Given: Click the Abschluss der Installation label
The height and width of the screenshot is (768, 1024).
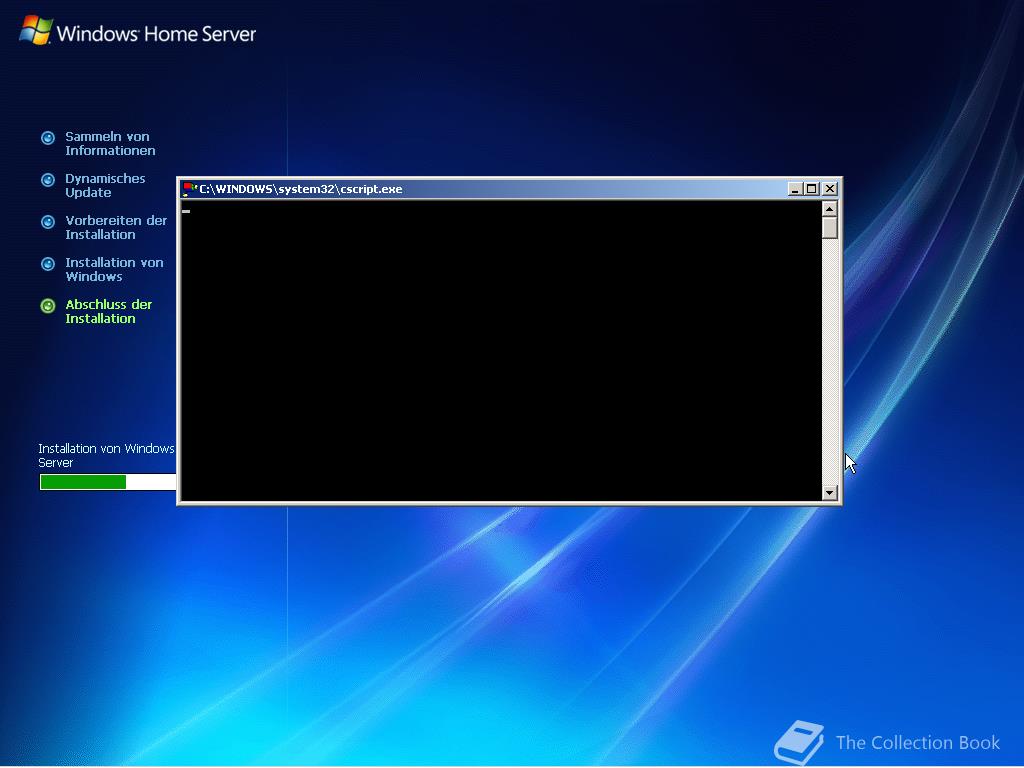Looking at the screenshot, I should pyautogui.click(x=108, y=312).
